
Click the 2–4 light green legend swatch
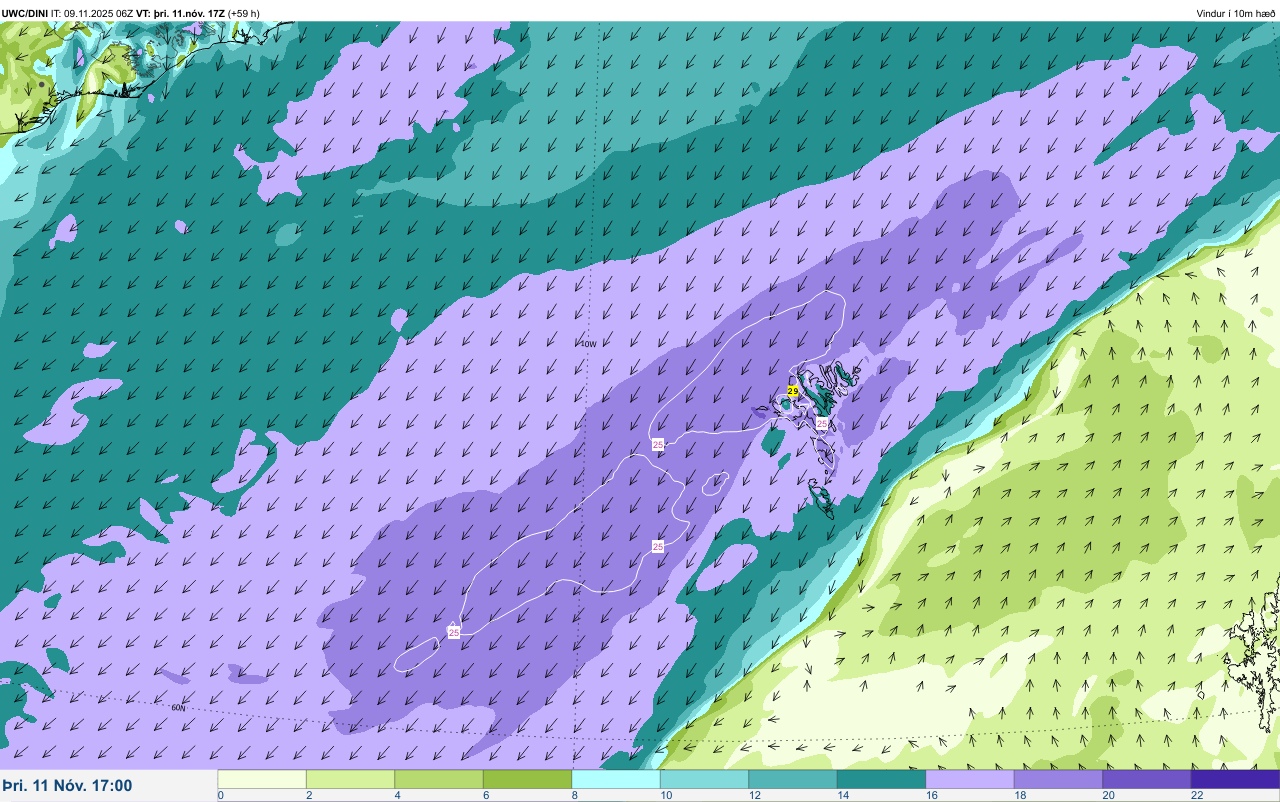(350, 779)
